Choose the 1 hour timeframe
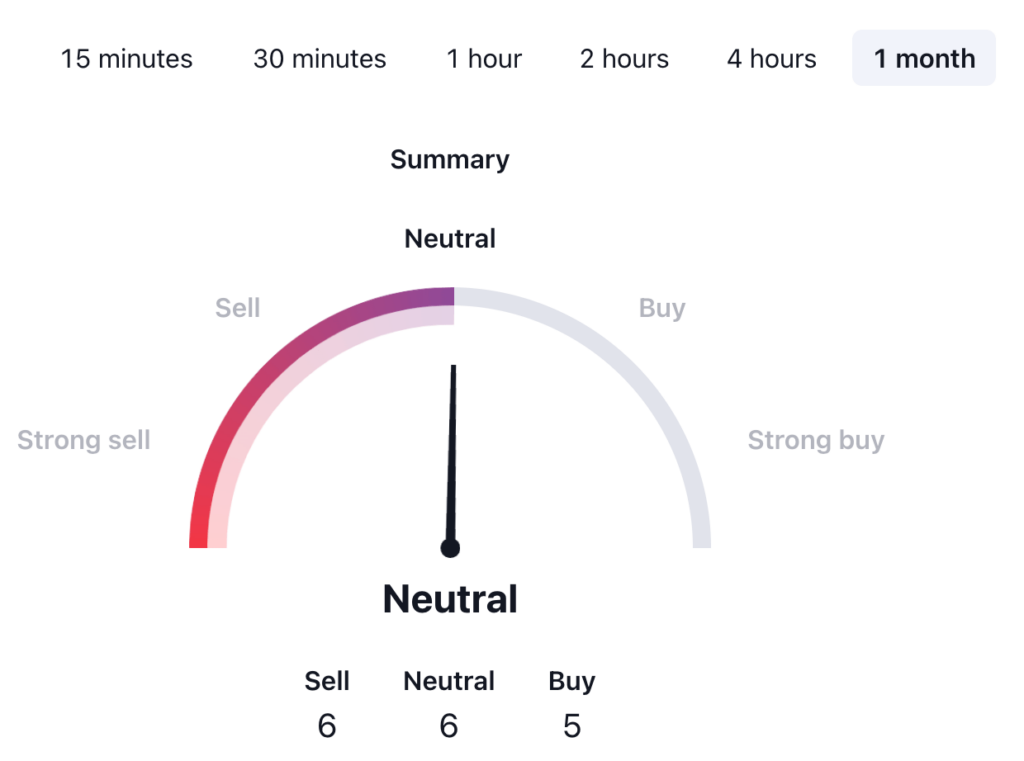 pyautogui.click(x=484, y=59)
